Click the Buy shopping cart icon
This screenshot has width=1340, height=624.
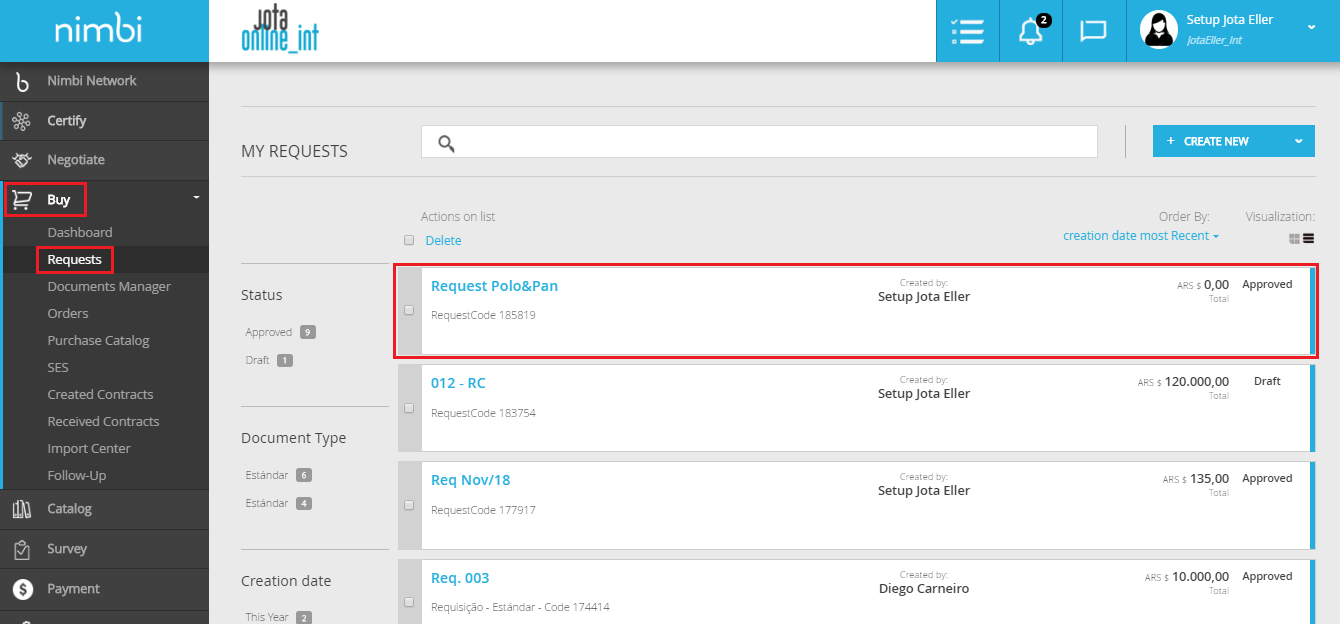pos(22,200)
